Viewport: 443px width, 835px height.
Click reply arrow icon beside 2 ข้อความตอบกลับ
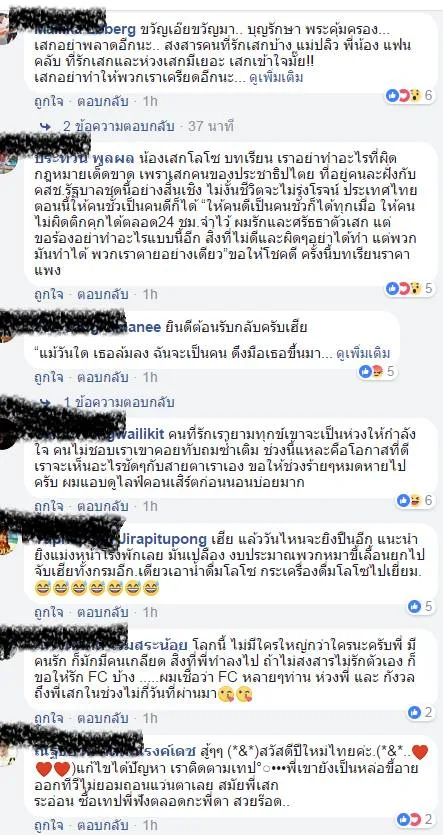45,127
